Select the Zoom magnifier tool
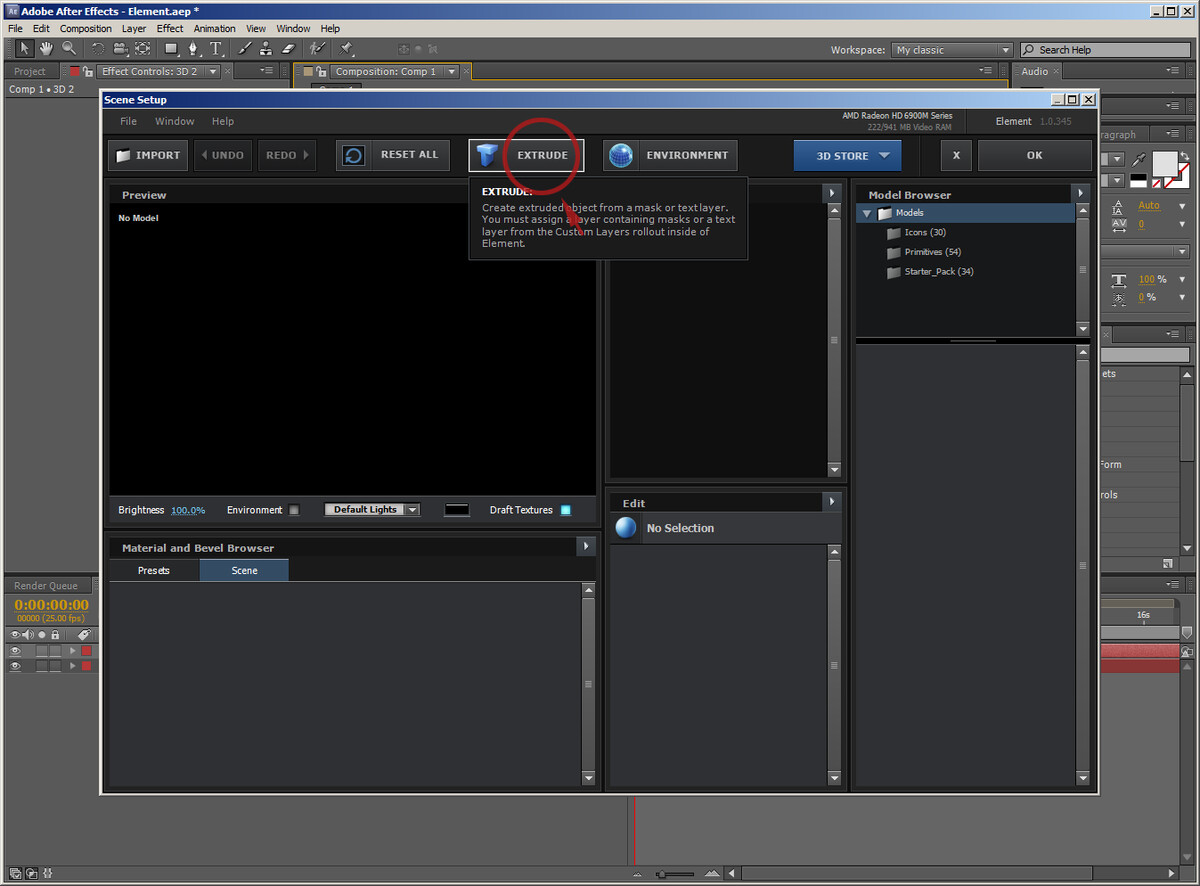This screenshot has height=886, width=1200. [x=69, y=49]
